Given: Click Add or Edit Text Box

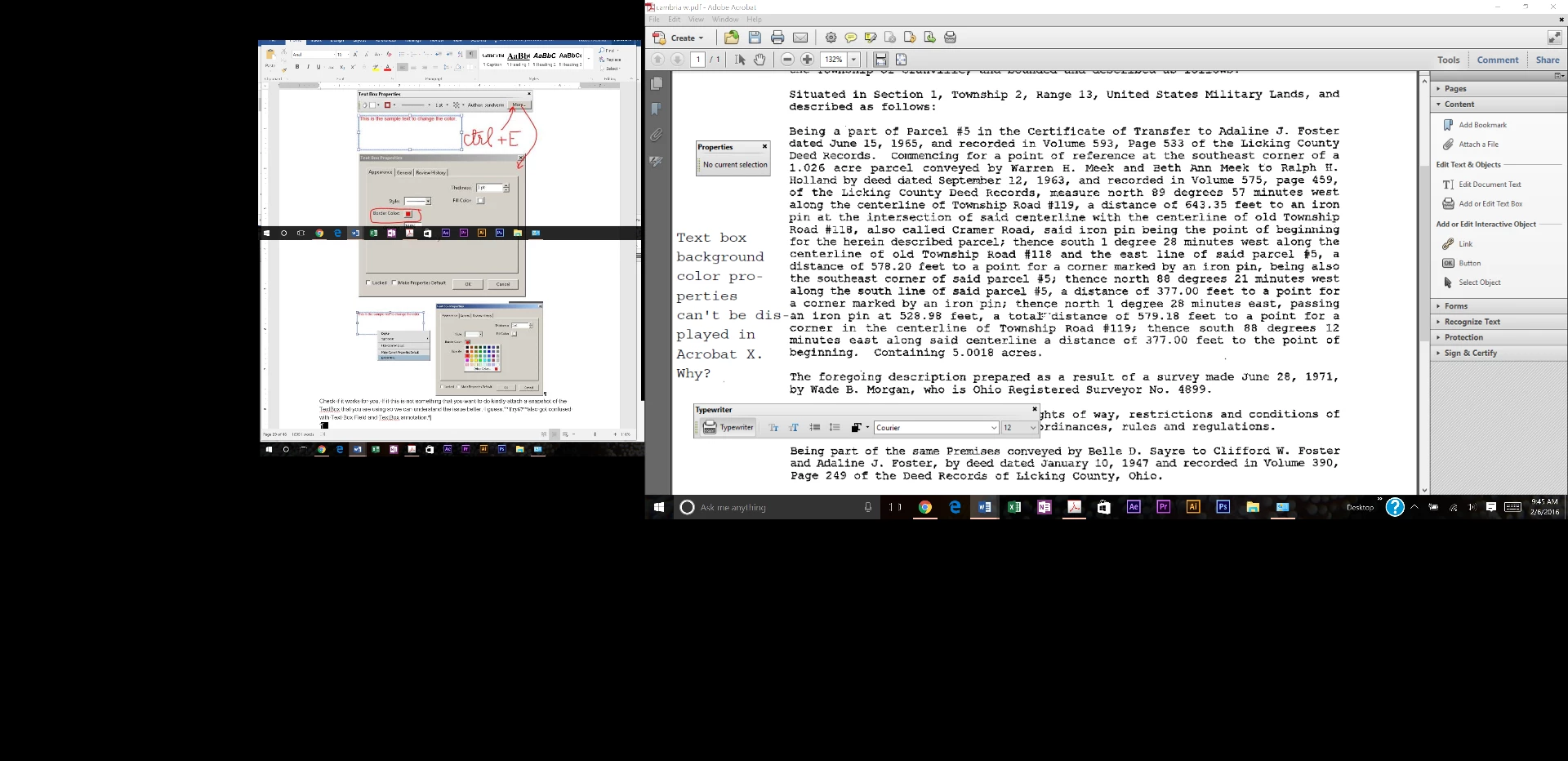Looking at the screenshot, I should 1483,204.
